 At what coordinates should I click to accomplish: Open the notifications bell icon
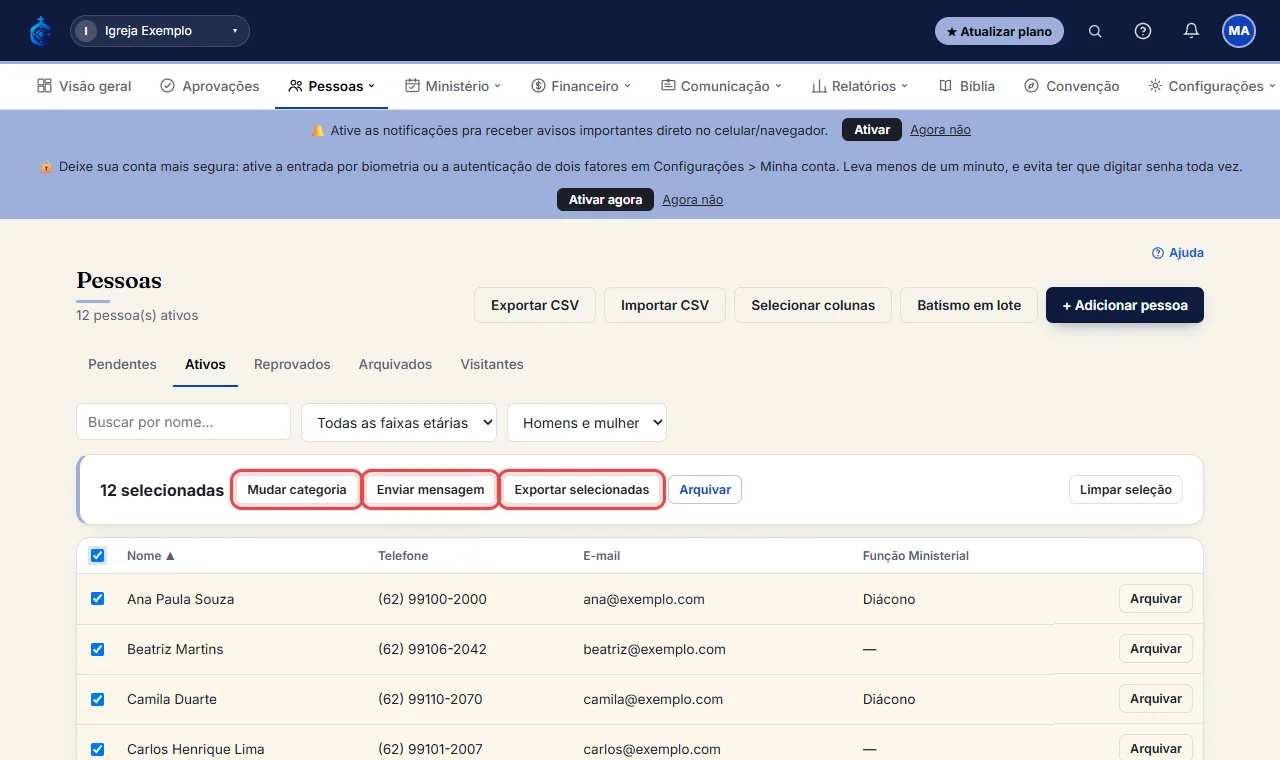[1191, 31]
